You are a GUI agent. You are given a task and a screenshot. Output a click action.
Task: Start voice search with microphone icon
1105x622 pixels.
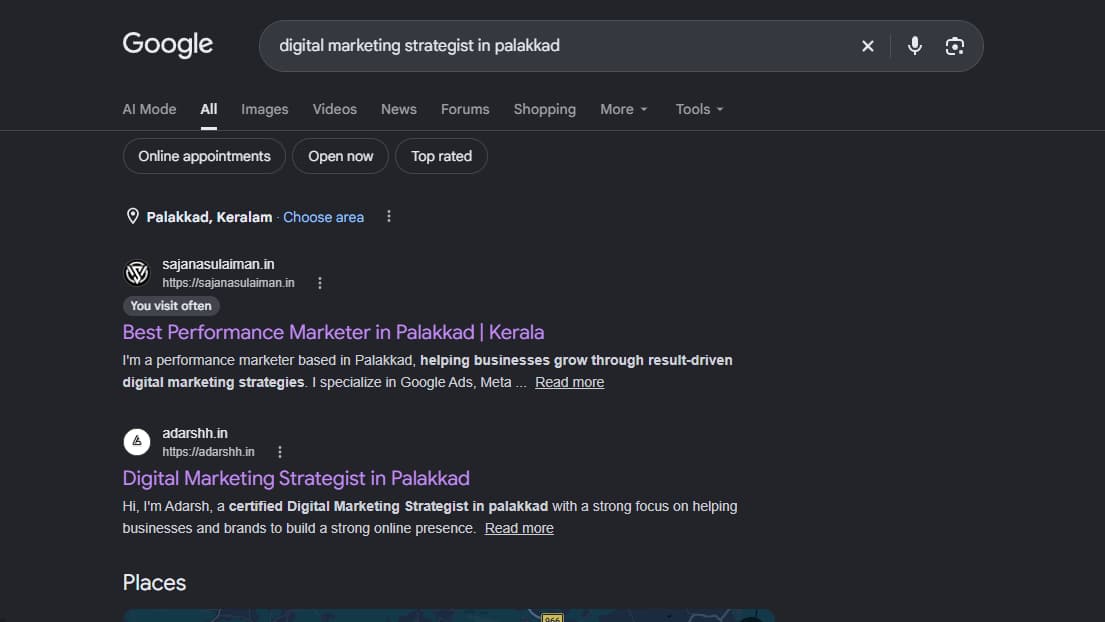(x=914, y=46)
